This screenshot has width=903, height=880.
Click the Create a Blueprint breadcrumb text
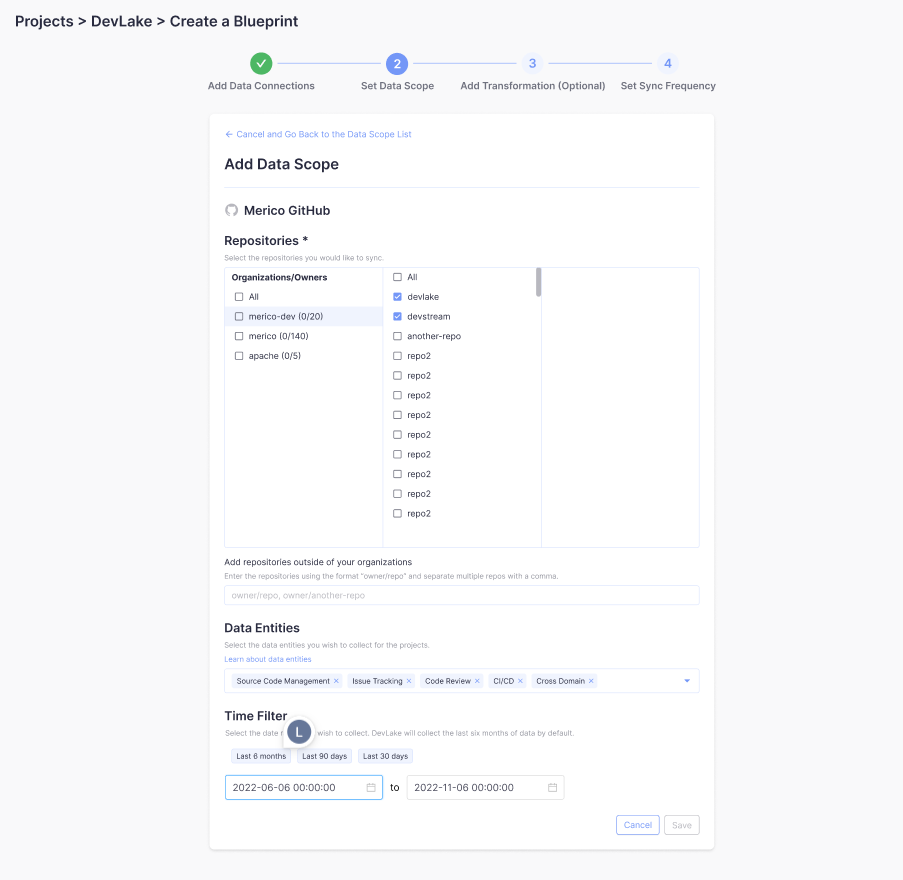234,21
